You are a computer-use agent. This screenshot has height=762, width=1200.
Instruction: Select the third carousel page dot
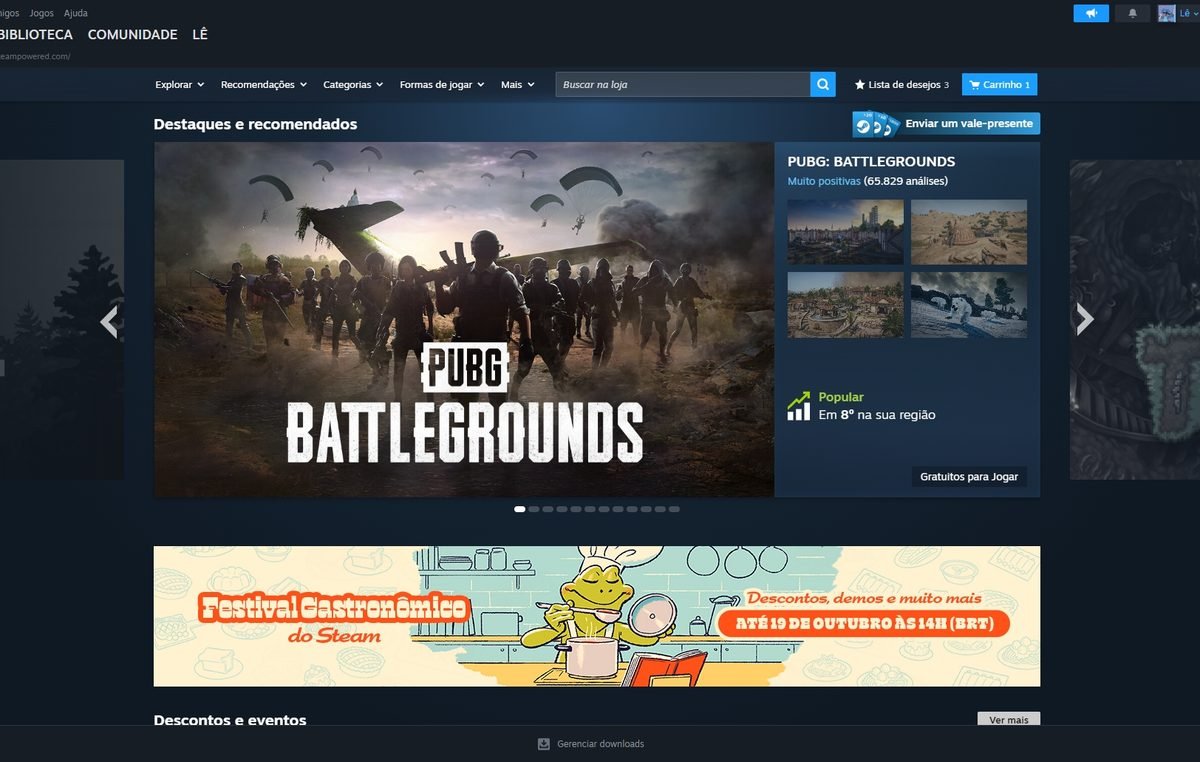pyautogui.click(x=548, y=509)
